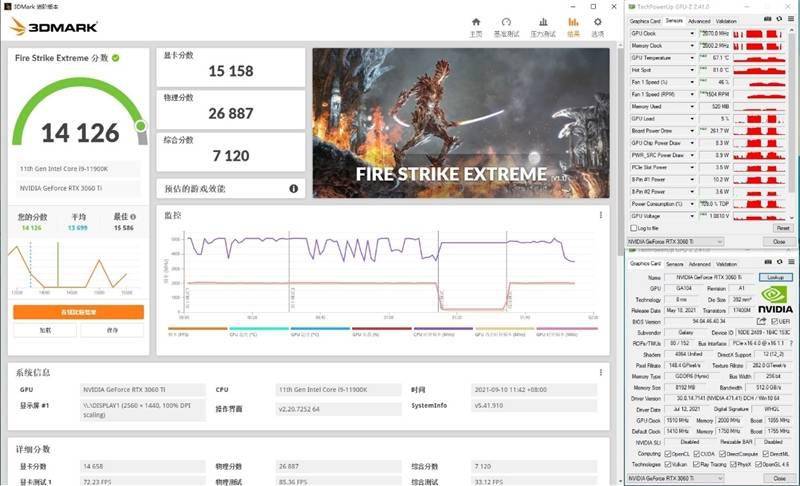Click the camera icon in the GPU-Z Graphics Card window
The width and height of the screenshot is (800, 486).
(768, 262)
